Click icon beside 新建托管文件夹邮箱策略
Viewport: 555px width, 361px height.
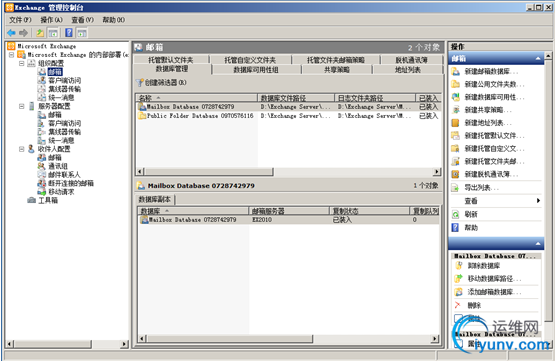click(456, 161)
